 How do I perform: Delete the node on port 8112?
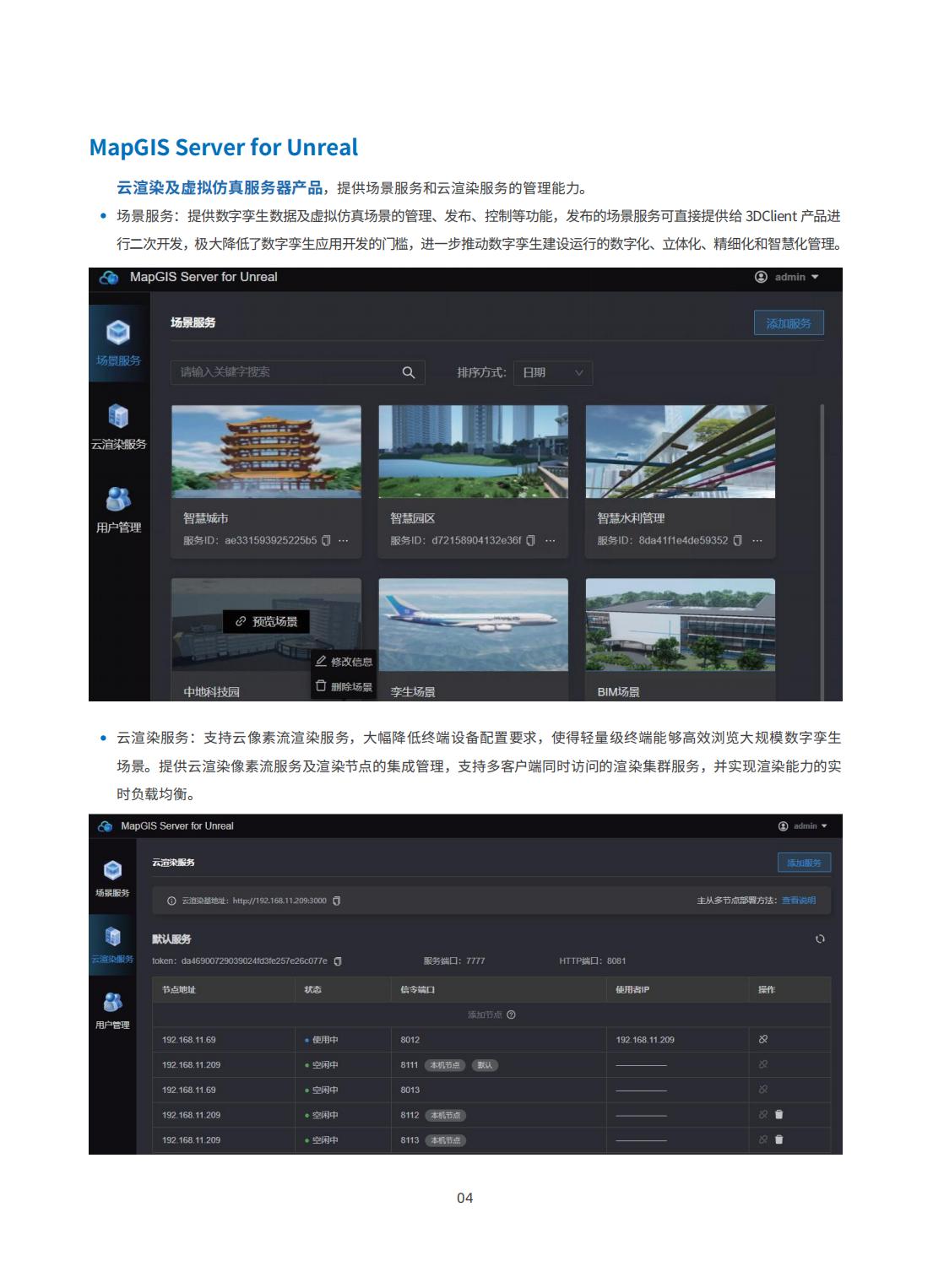click(779, 1115)
